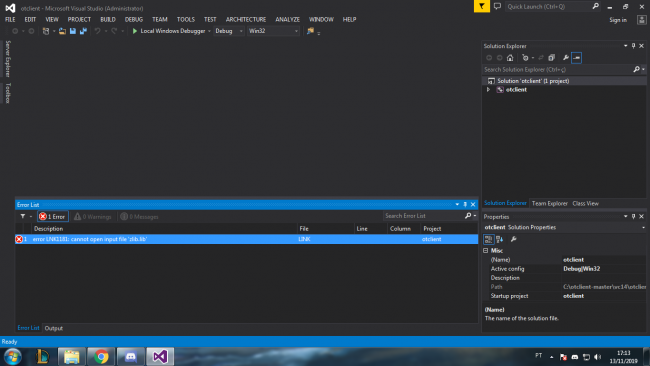650x366 pixels.
Task: Expand the otclient project node
Action: click(488, 90)
